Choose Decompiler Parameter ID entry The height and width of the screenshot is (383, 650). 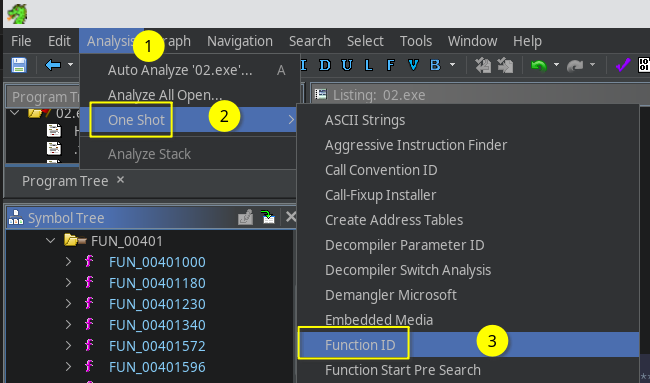pos(468,245)
